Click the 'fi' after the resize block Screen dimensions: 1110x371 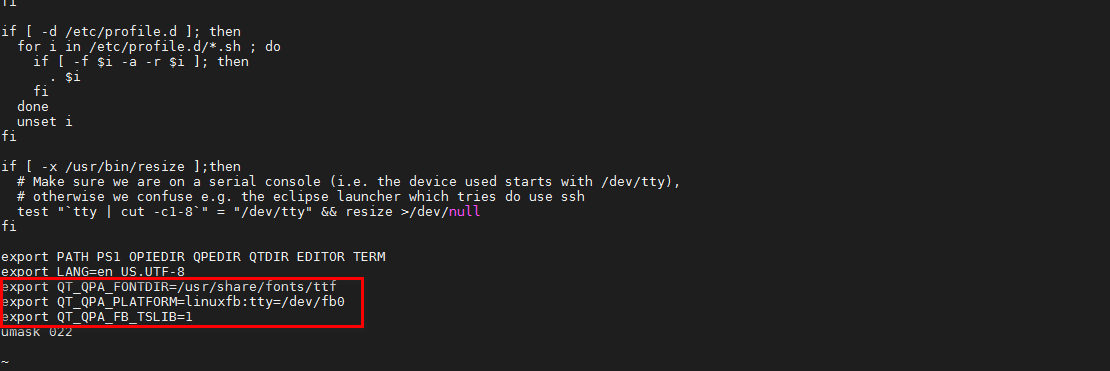pyautogui.click(x=8, y=227)
